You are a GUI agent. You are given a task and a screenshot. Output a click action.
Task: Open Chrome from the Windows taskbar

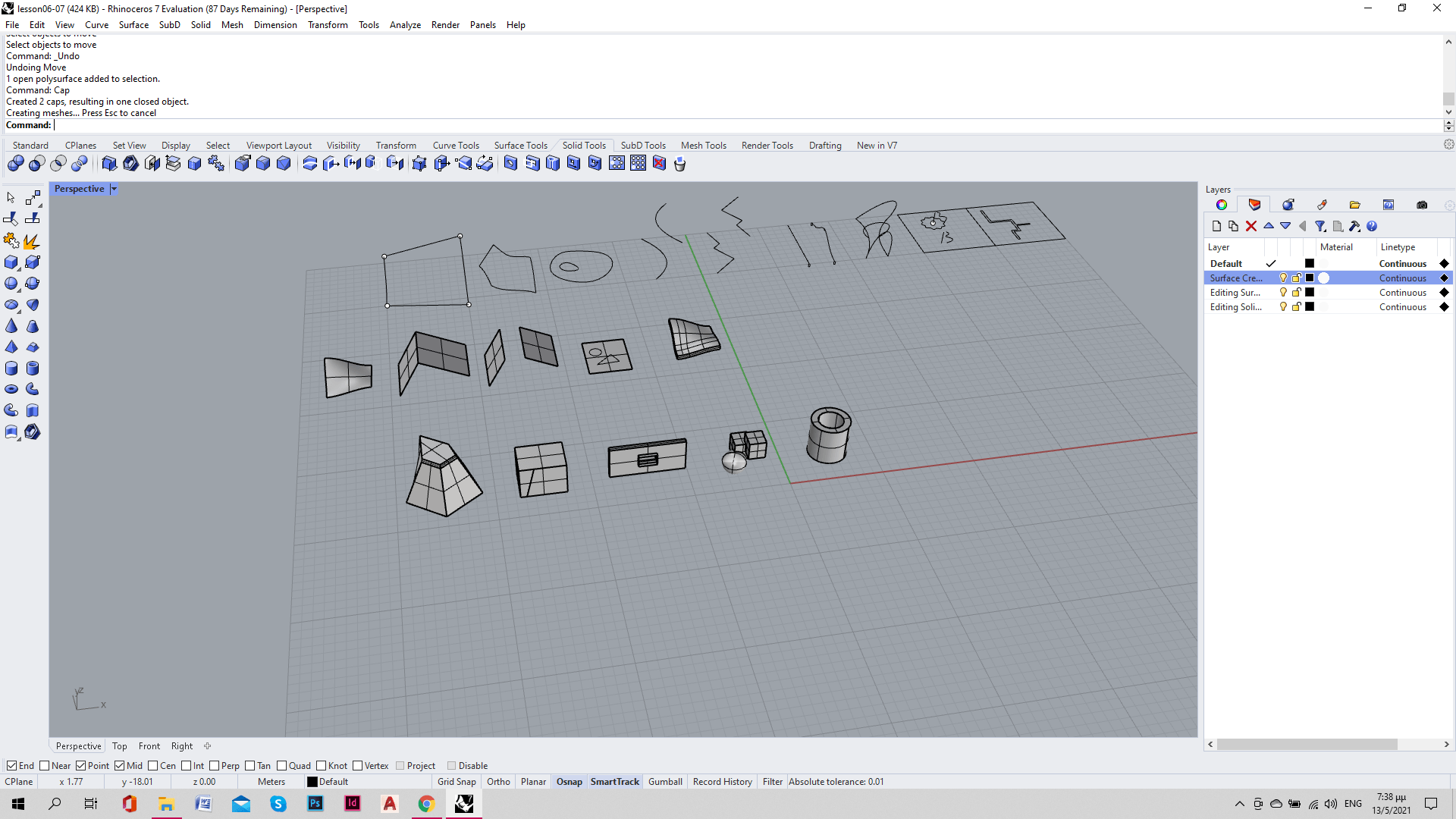point(426,803)
